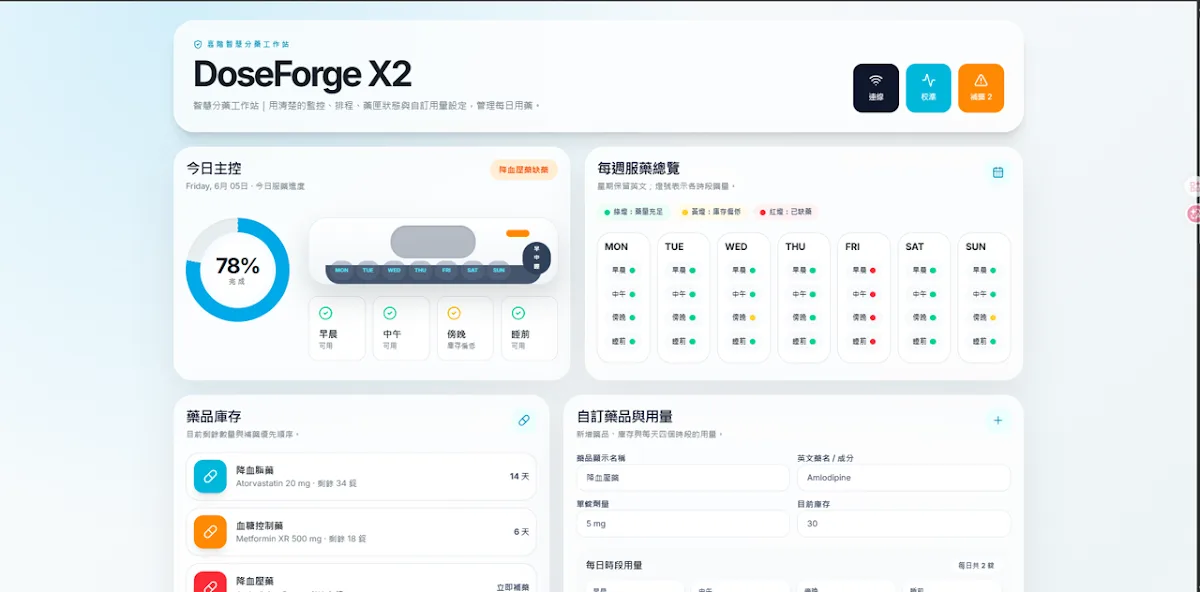The width and height of the screenshot is (1200, 592).
Task: Click the FRI morning red status pill
Action: point(865,270)
